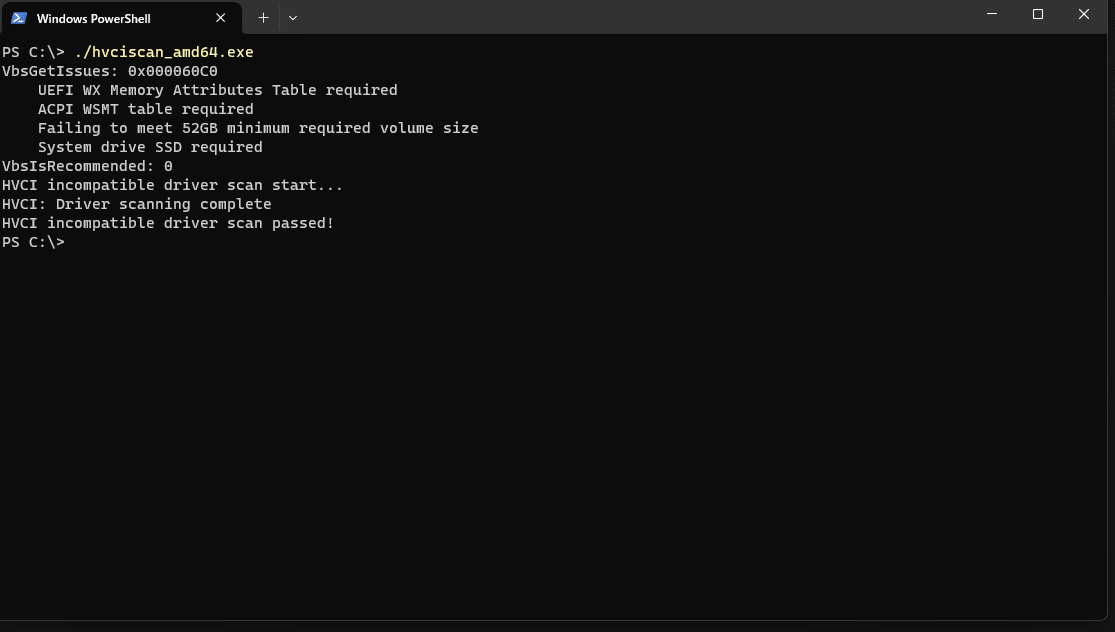
Task: Click the minimize icon in the title bar
Action: point(991,14)
